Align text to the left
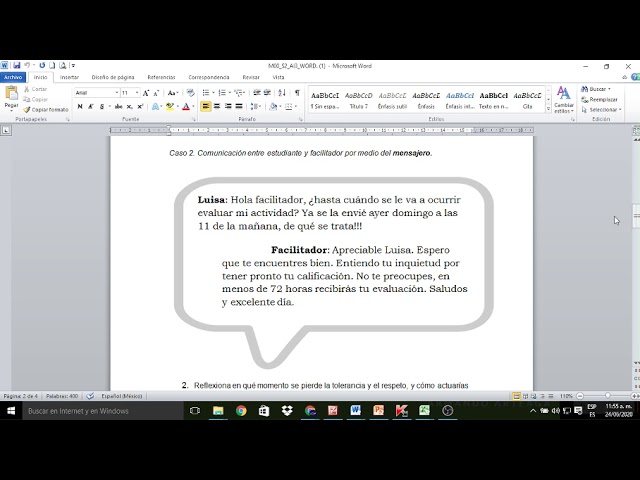The height and width of the screenshot is (480, 640). [x=206, y=107]
